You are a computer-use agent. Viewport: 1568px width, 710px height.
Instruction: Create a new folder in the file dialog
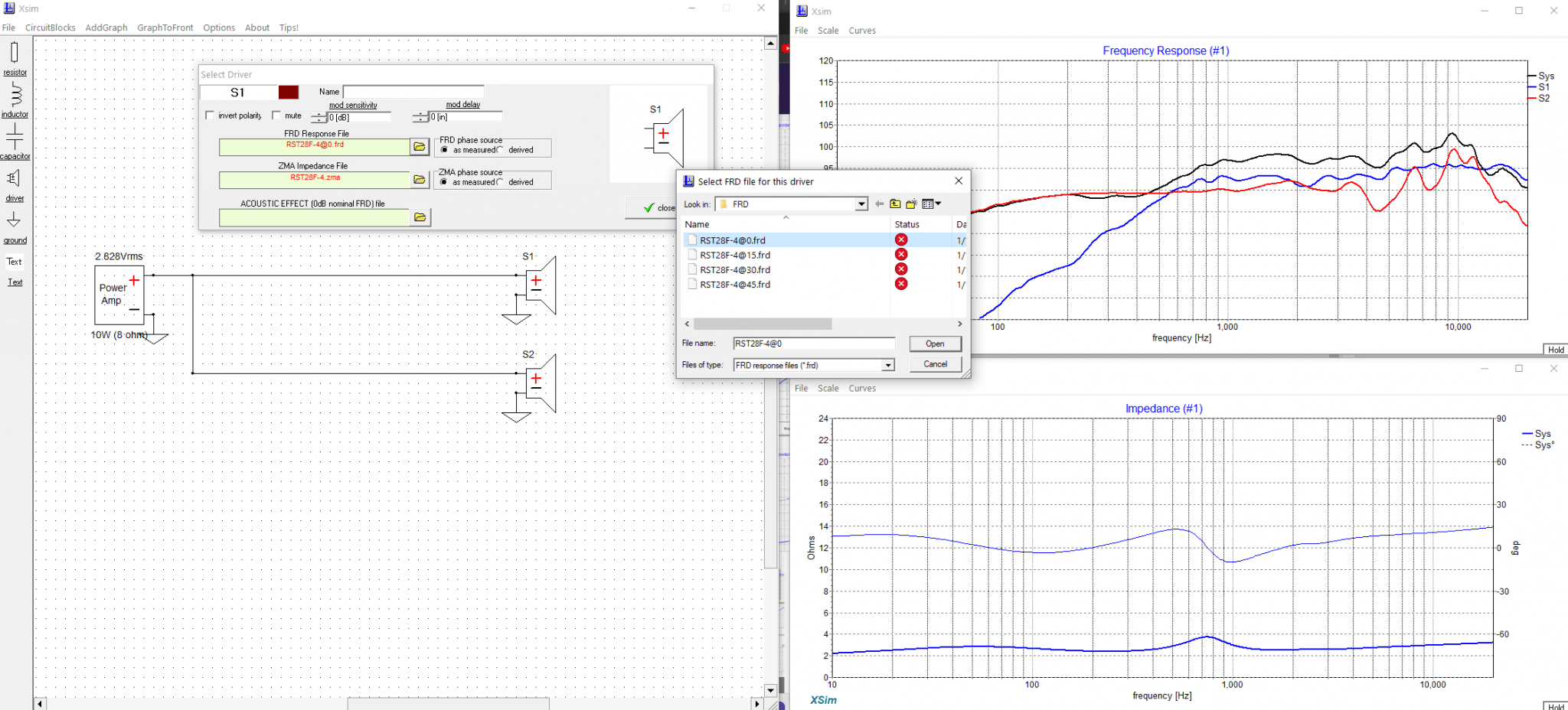pos(911,204)
